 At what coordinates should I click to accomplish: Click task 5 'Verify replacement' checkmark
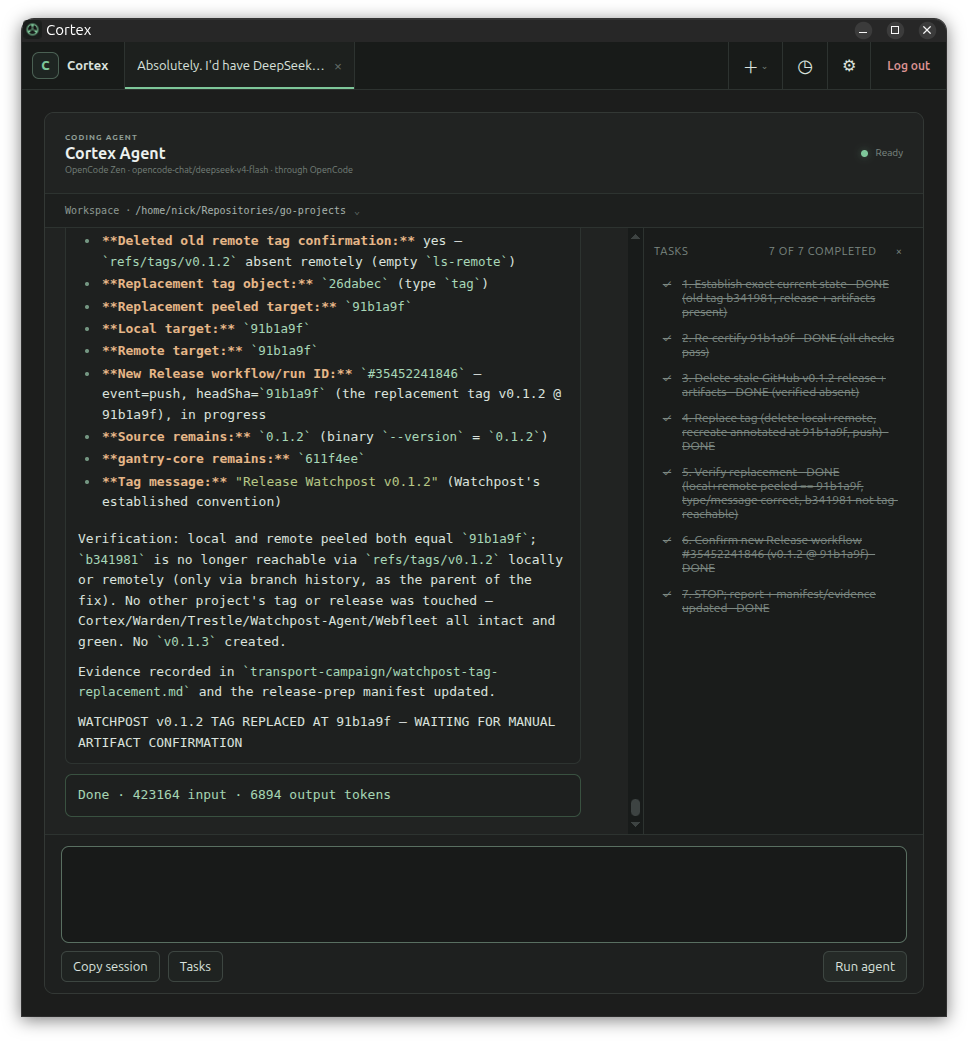coord(667,473)
